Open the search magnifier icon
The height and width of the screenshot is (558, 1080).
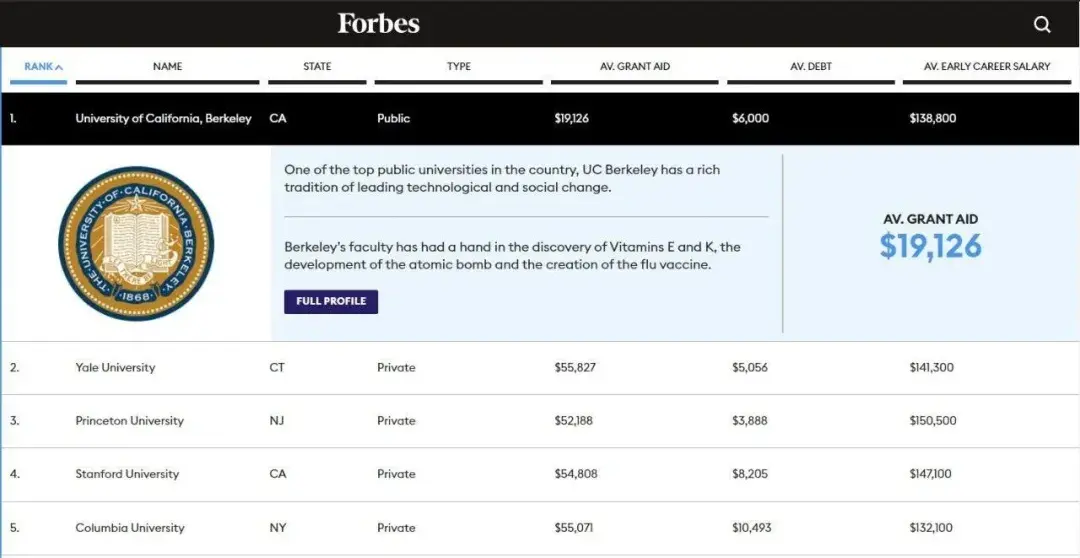pyautogui.click(x=1042, y=24)
